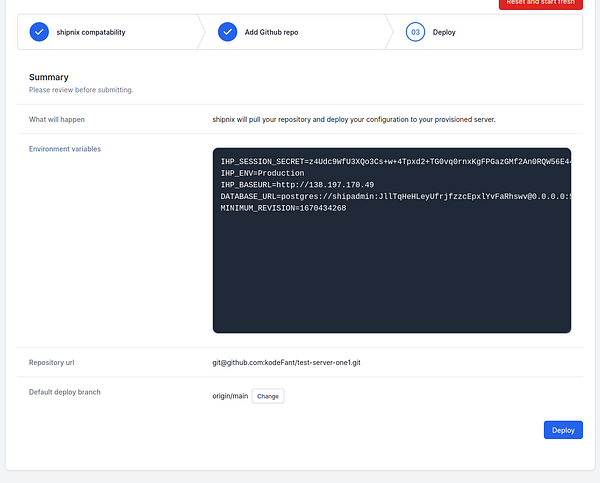This screenshot has width=600, height=483.
Task: Click the origin/main branch text
Action: point(230,396)
